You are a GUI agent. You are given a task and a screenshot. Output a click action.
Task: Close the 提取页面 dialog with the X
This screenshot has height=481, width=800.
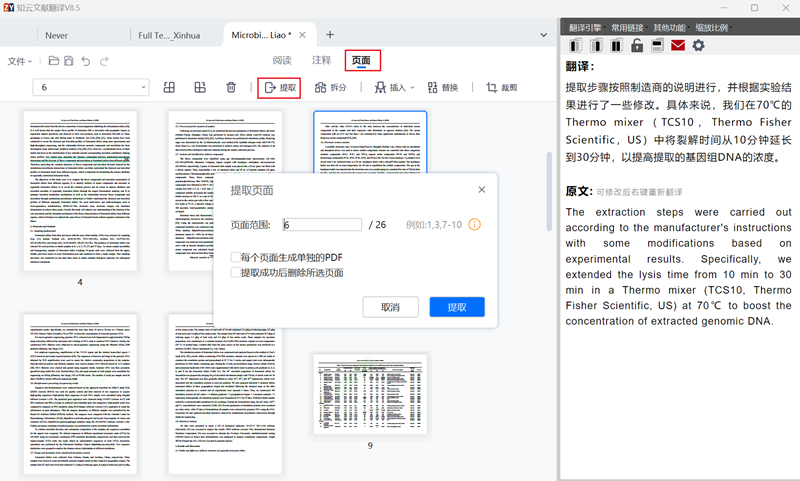pyautogui.click(x=482, y=190)
